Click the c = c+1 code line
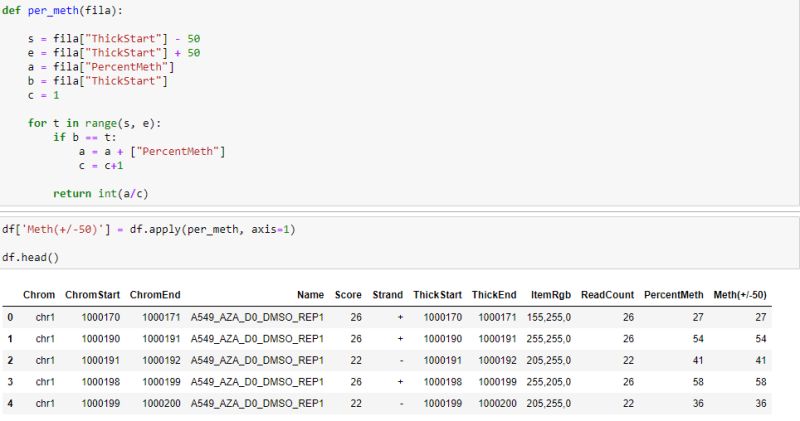The width and height of the screenshot is (800, 421). pos(101,165)
